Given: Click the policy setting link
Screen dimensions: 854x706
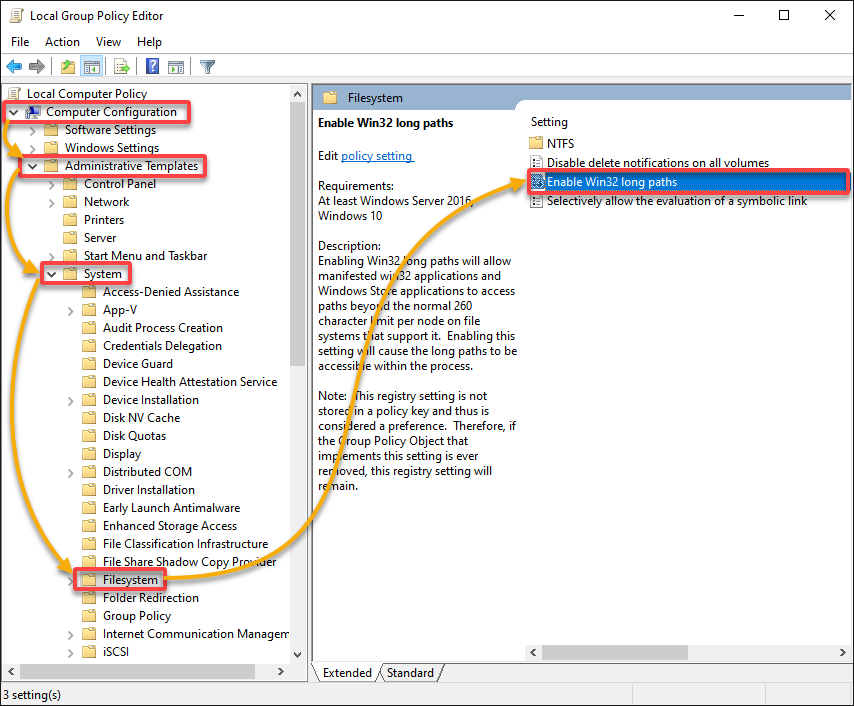Looking at the screenshot, I should tap(377, 156).
